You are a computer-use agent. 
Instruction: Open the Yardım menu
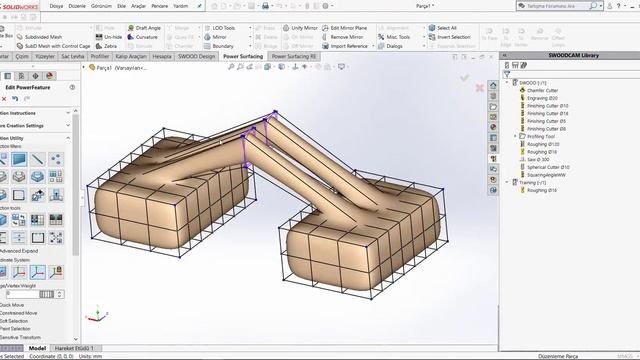[180, 6]
